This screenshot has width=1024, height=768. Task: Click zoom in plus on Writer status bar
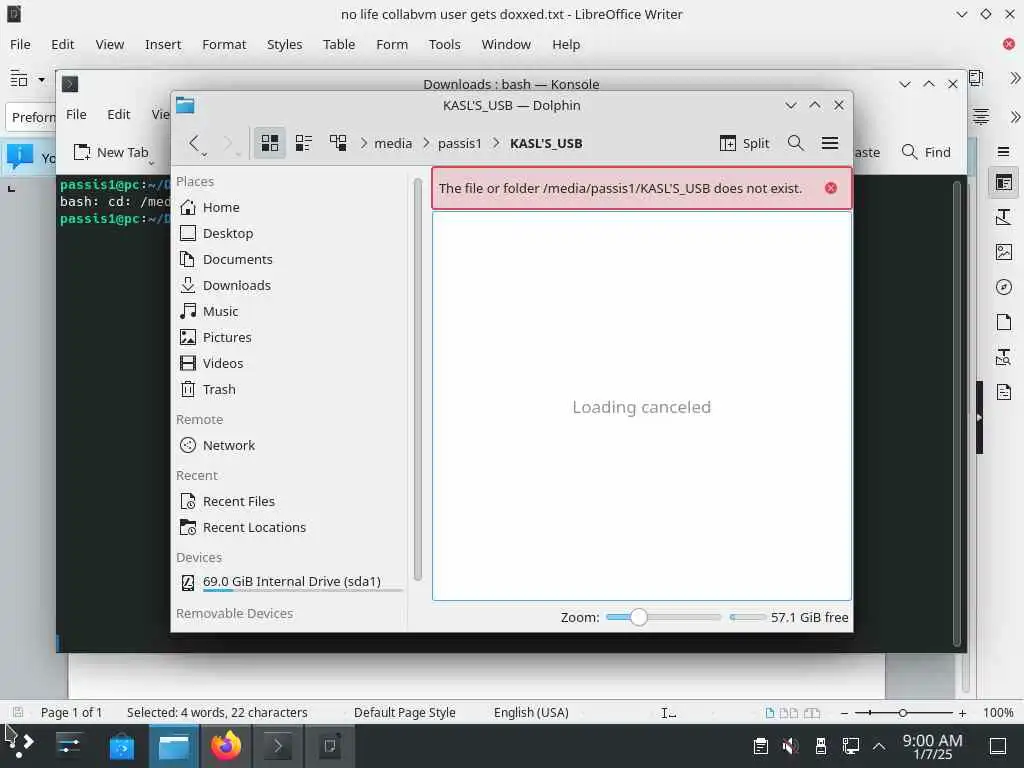tap(962, 713)
